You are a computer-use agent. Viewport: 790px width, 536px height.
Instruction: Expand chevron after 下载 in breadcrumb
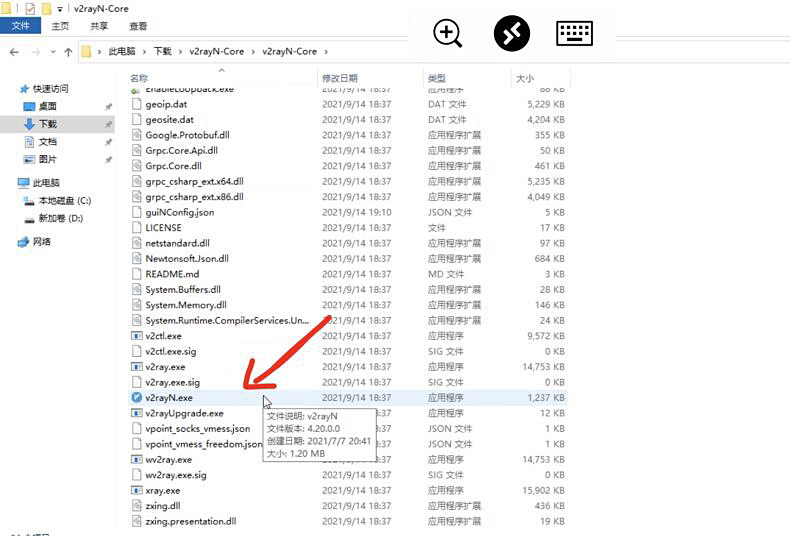pyautogui.click(x=180, y=51)
